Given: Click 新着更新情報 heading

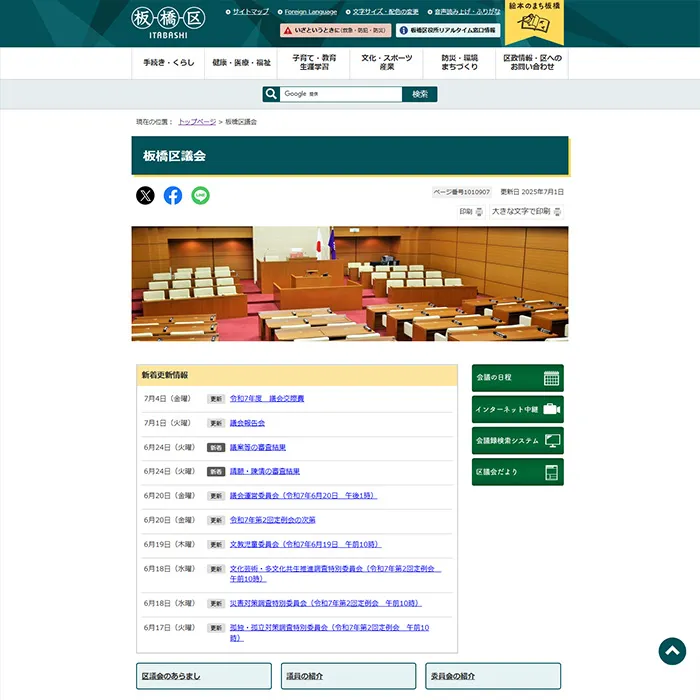Looking at the screenshot, I should pos(165,375).
